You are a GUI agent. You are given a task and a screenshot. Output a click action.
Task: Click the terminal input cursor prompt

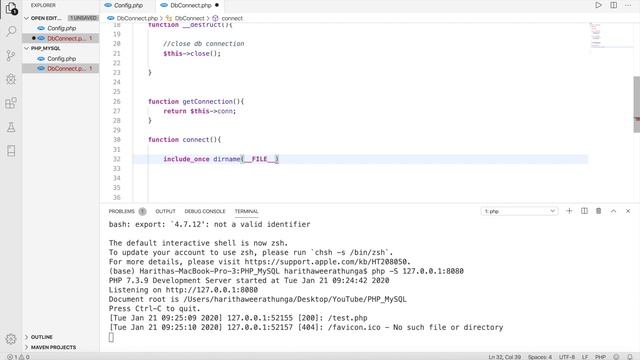pyautogui.click(x=111, y=337)
